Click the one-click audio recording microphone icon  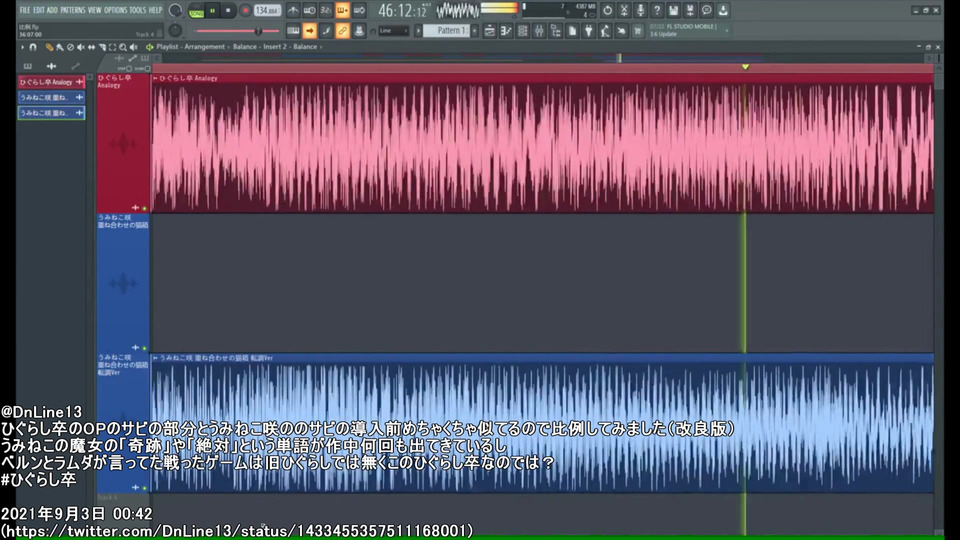(640, 10)
